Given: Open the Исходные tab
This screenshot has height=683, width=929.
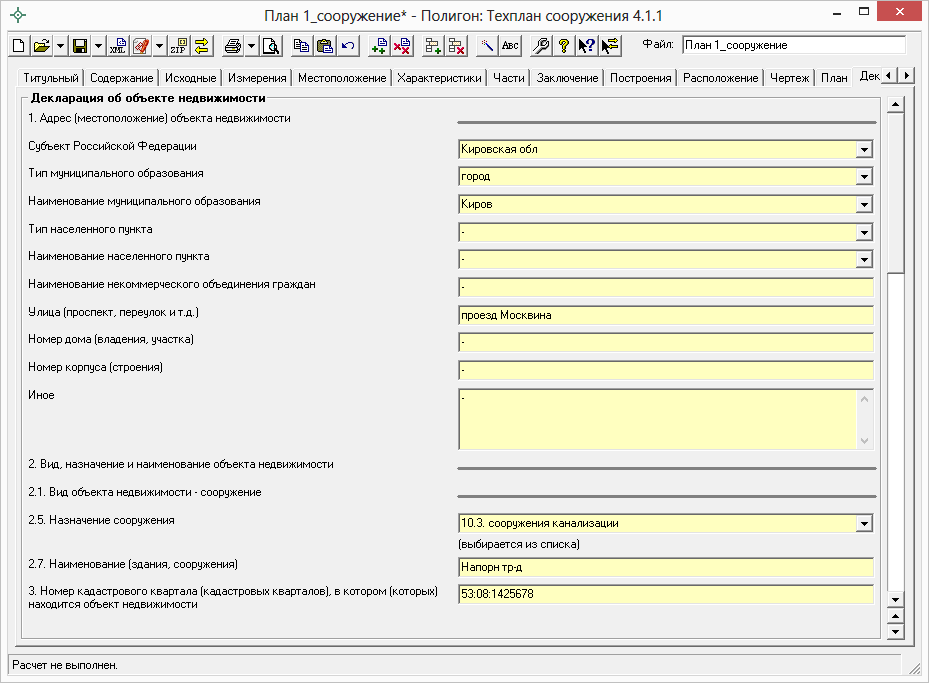Looking at the screenshot, I should (x=190, y=78).
